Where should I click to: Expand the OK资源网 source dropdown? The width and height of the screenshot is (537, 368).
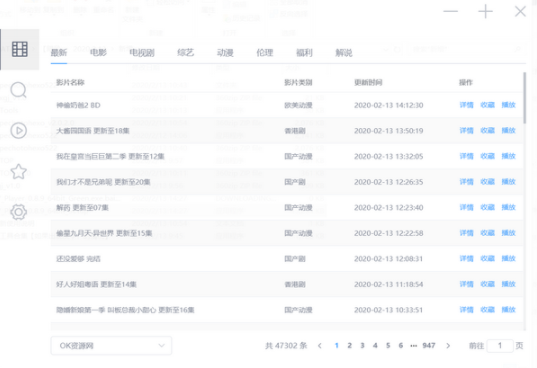coord(111,346)
